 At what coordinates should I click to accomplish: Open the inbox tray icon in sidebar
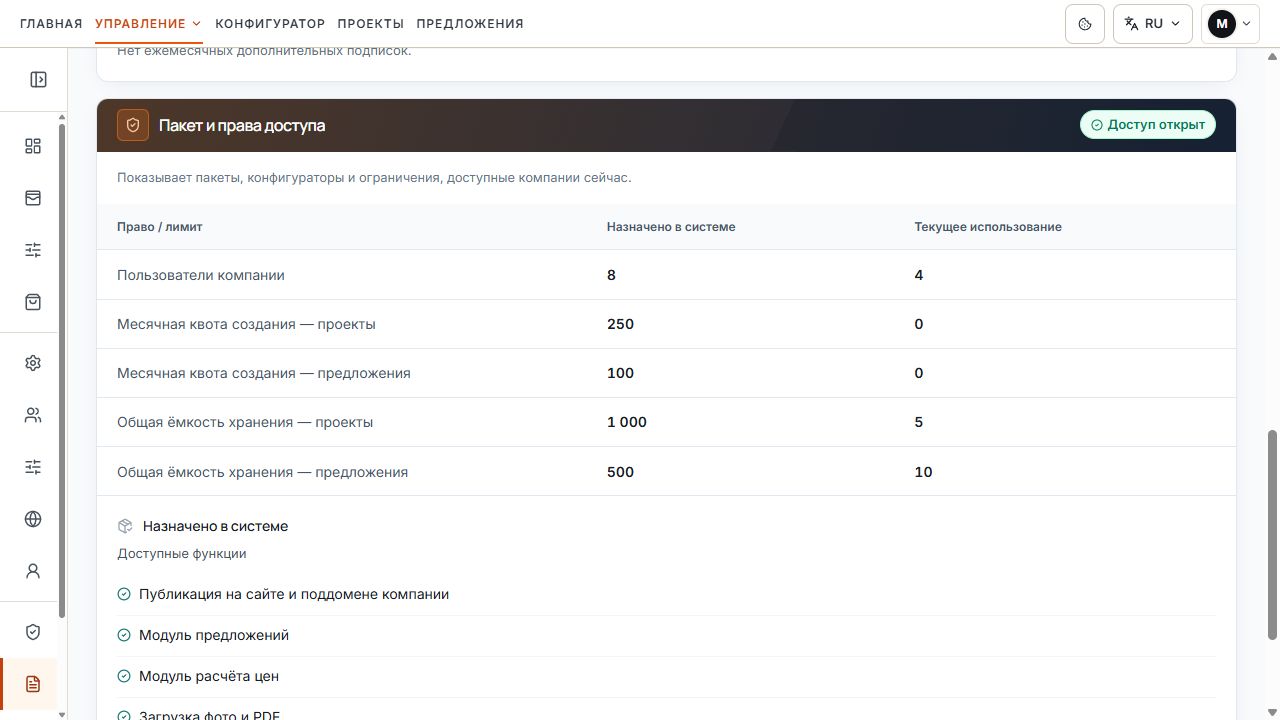pyautogui.click(x=33, y=198)
